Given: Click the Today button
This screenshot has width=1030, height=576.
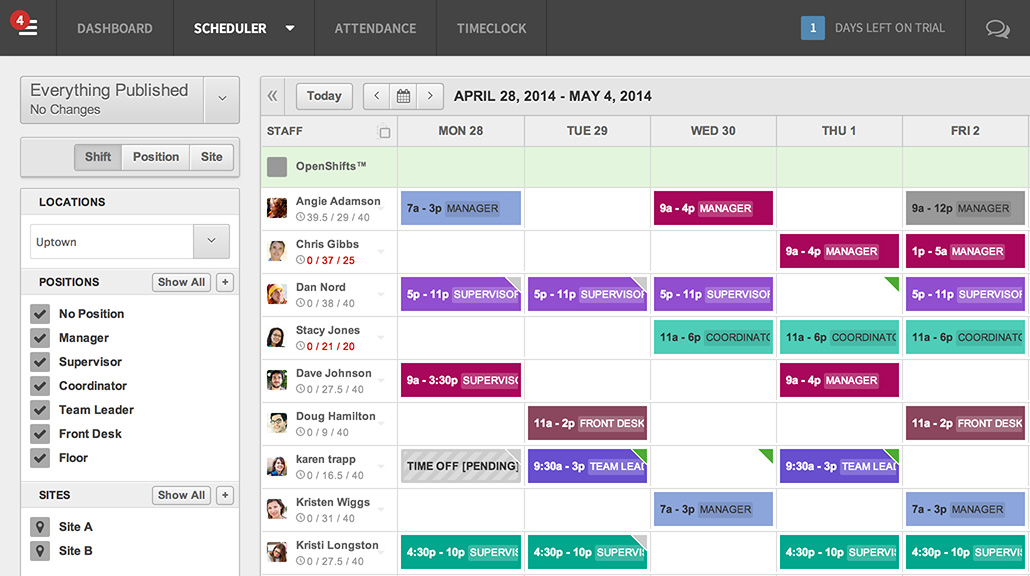Looking at the screenshot, I should pyautogui.click(x=324, y=96).
